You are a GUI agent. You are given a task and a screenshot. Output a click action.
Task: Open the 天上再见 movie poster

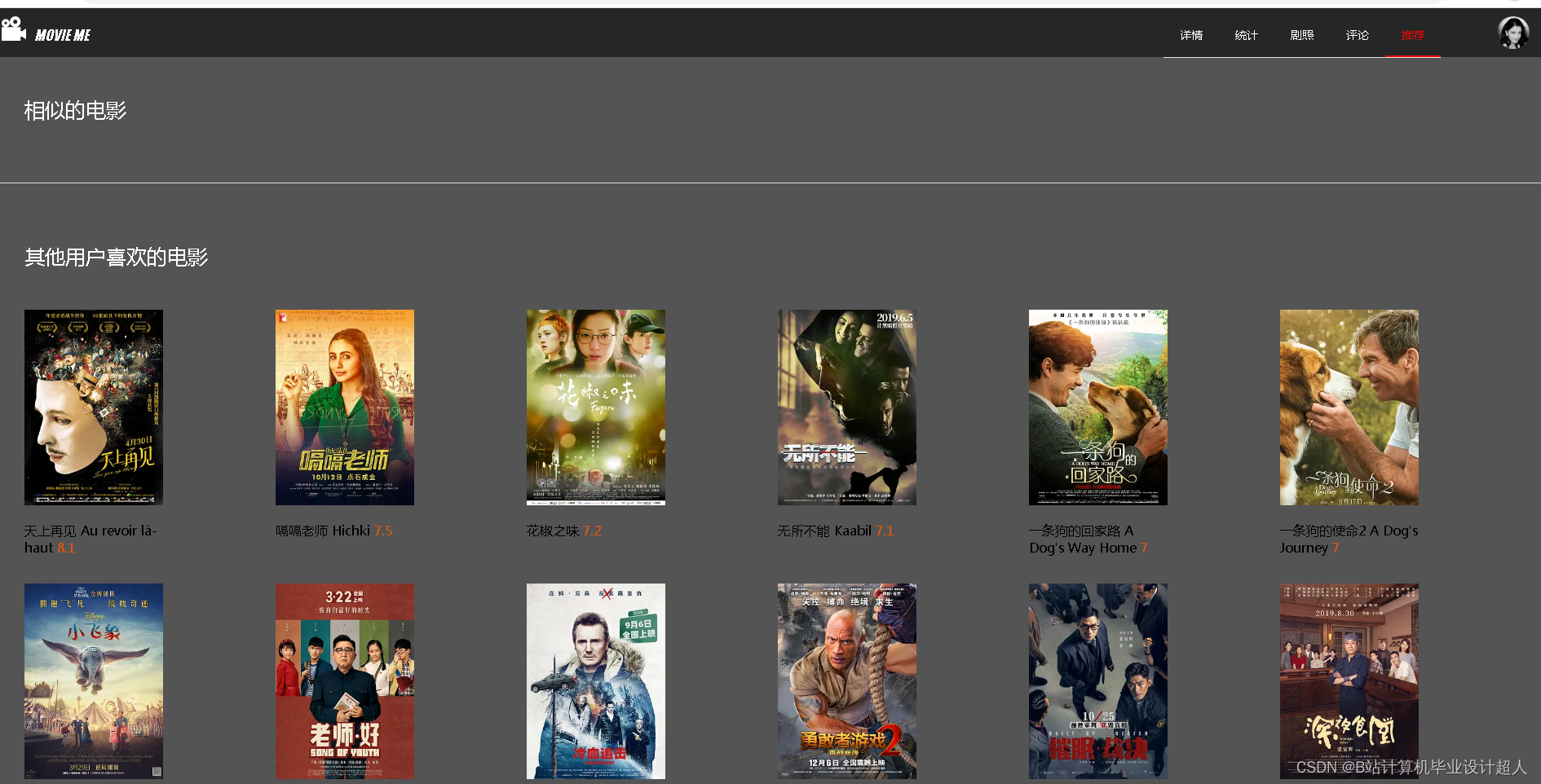(94, 407)
